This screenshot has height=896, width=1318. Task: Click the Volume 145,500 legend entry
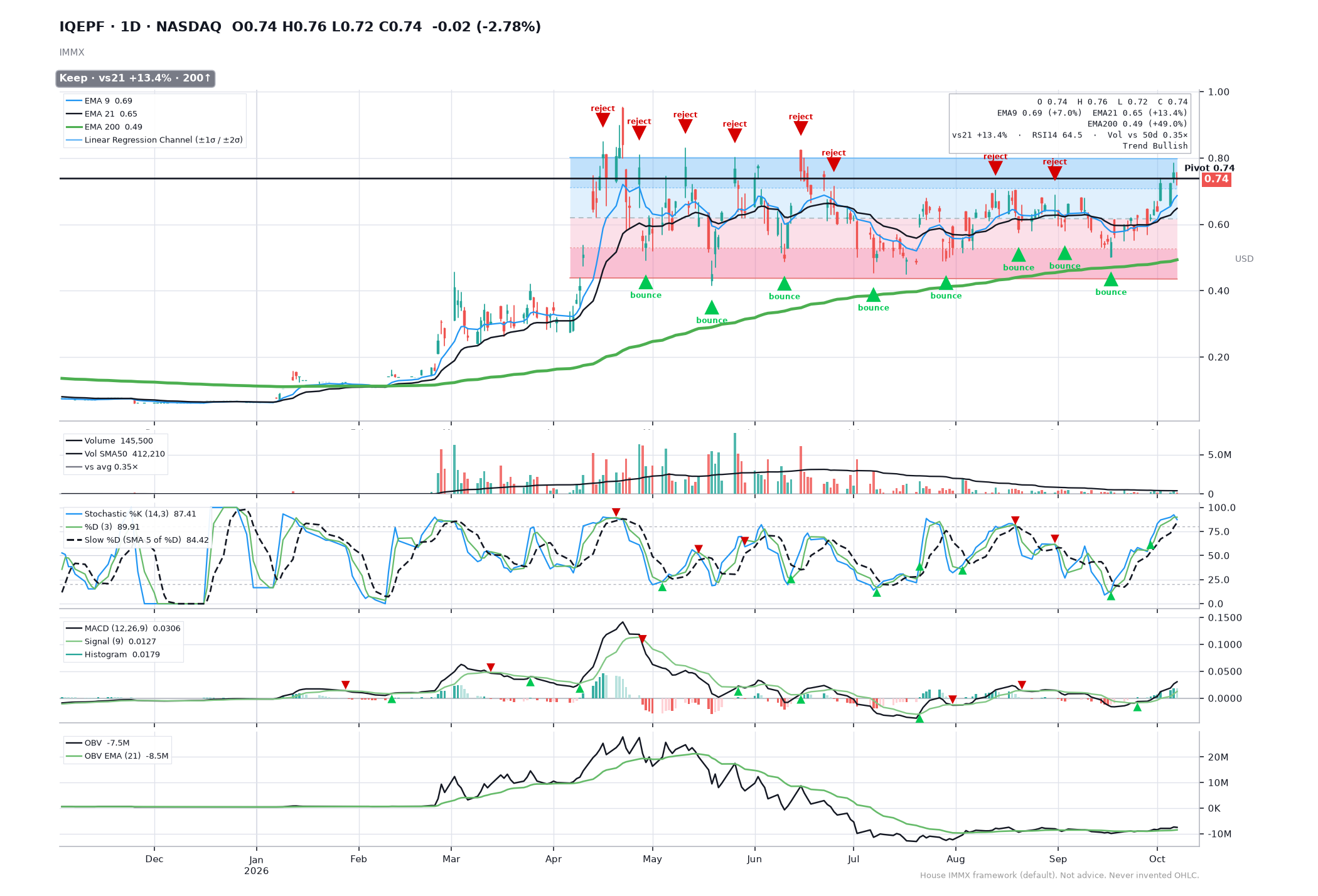pos(109,440)
